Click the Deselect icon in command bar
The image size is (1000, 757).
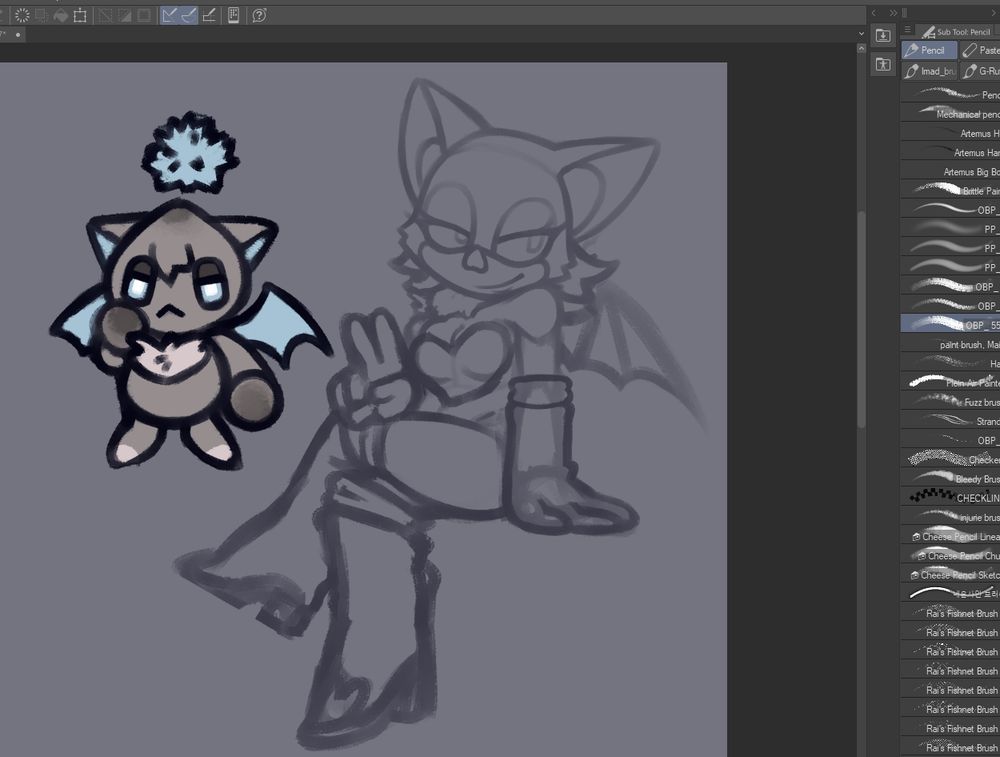(x=105, y=15)
